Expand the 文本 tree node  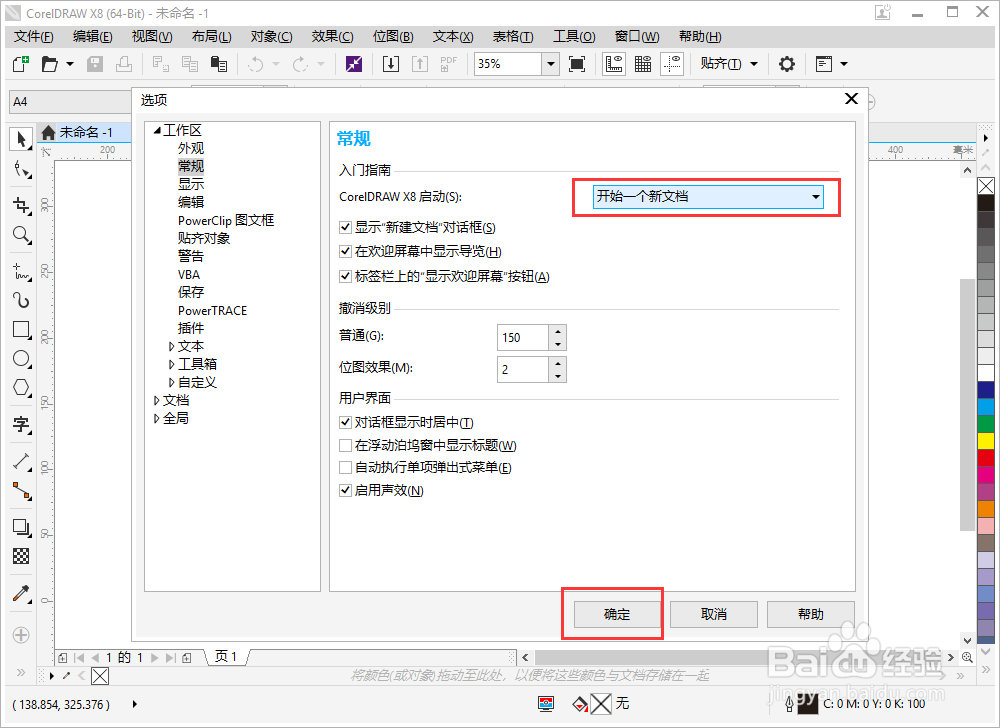click(x=172, y=347)
